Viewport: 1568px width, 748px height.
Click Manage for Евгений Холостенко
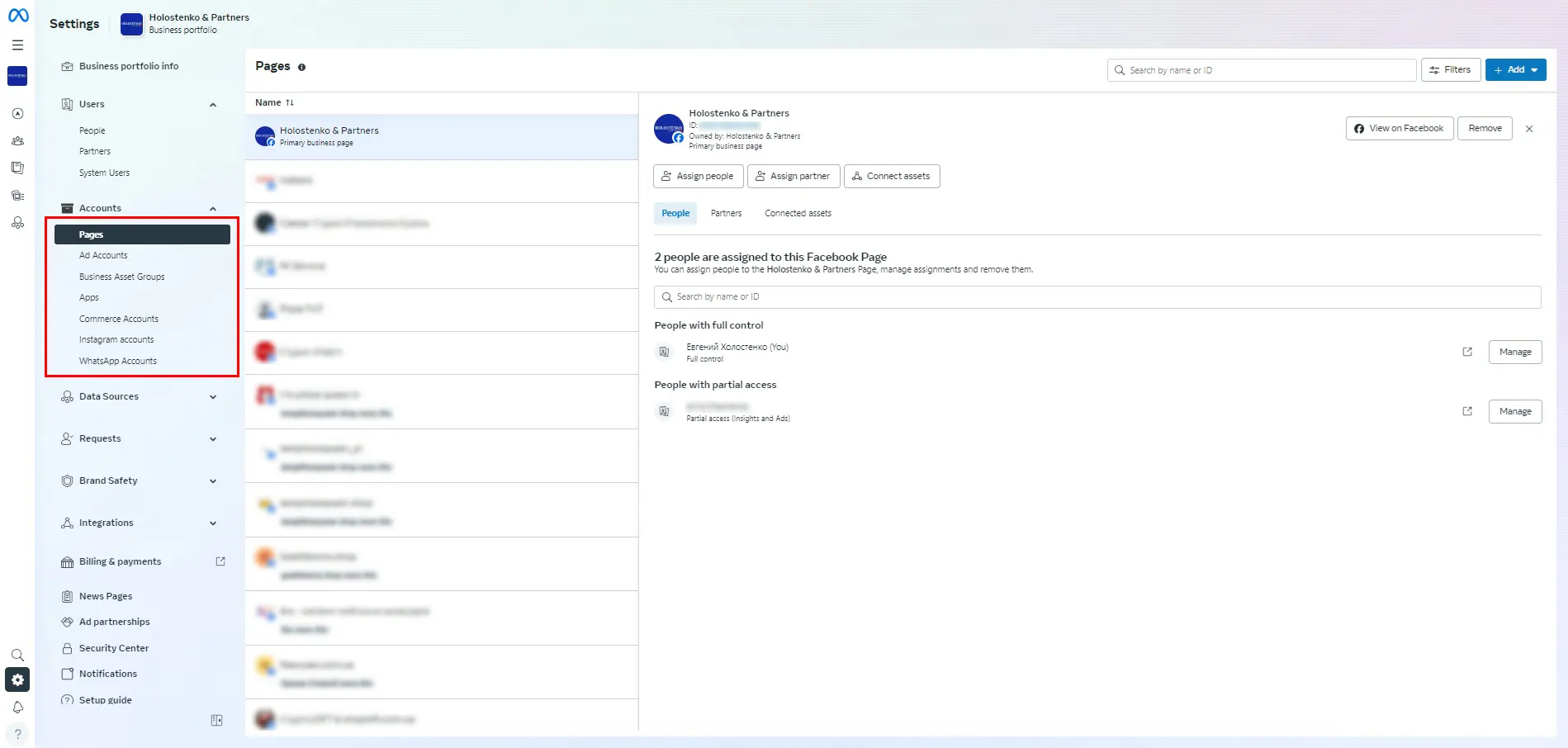click(1515, 352)
